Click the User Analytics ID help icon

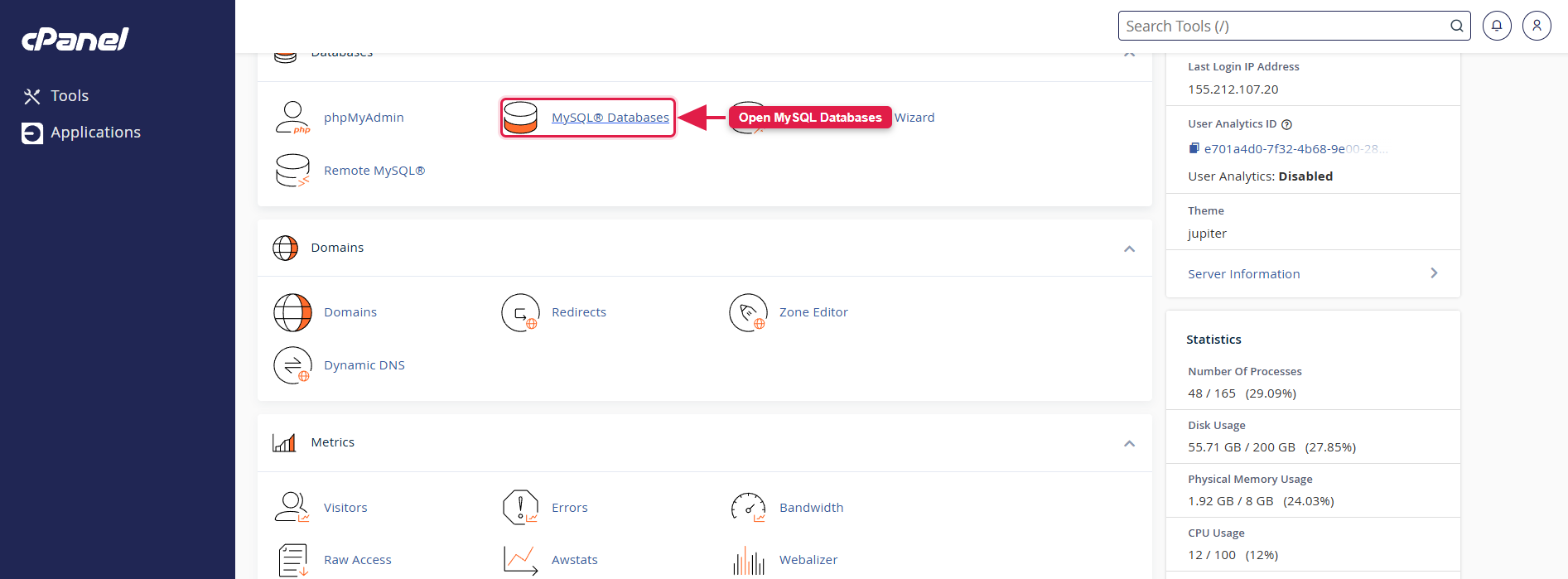(x=1286, y=124)
